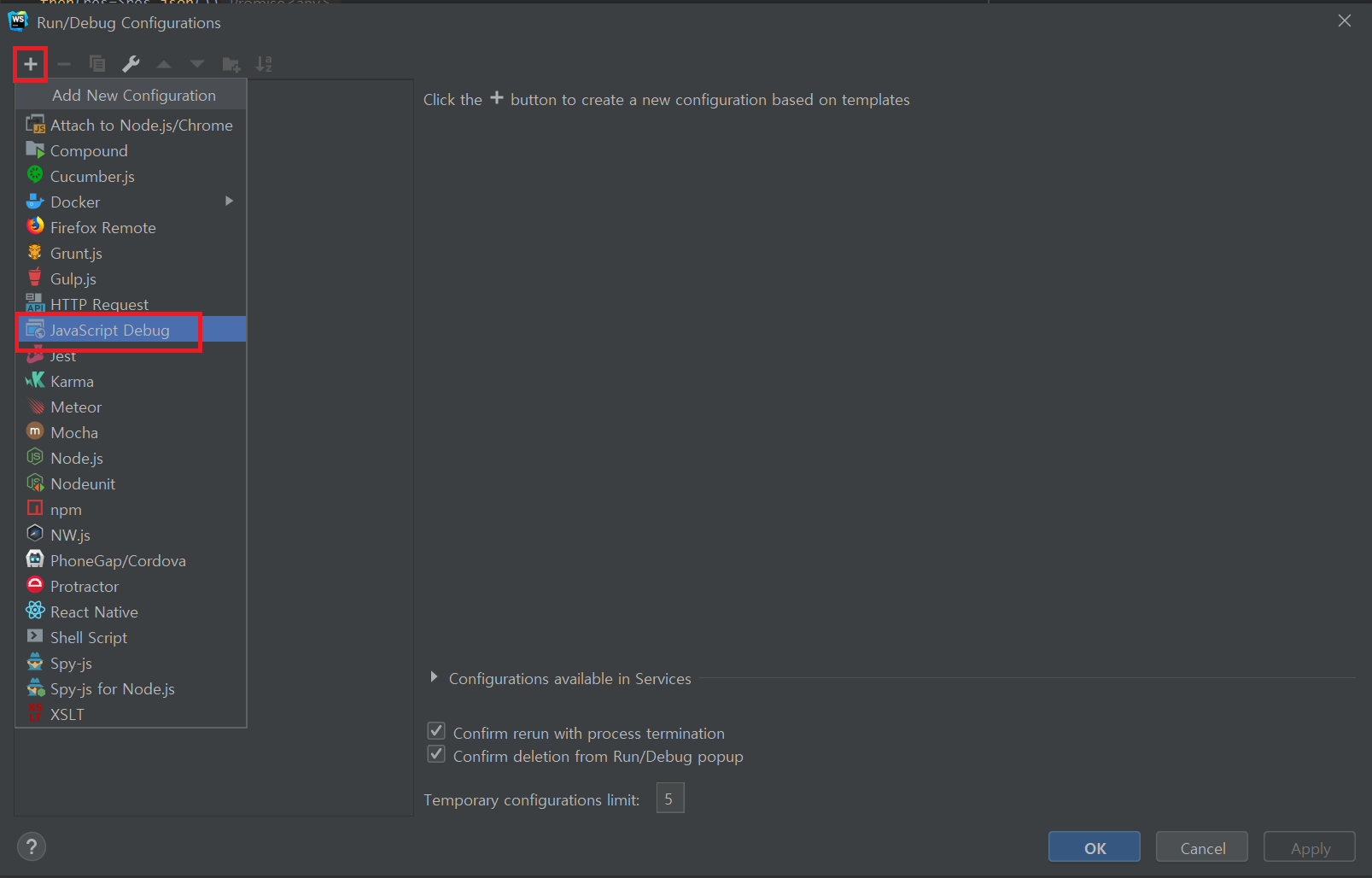
Task: Choose Spy-js for Node.js entry
Action: (131, 688)
